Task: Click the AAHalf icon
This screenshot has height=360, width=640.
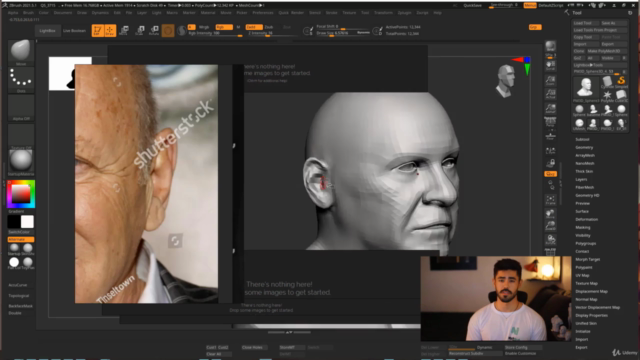Action: (551, 108)
